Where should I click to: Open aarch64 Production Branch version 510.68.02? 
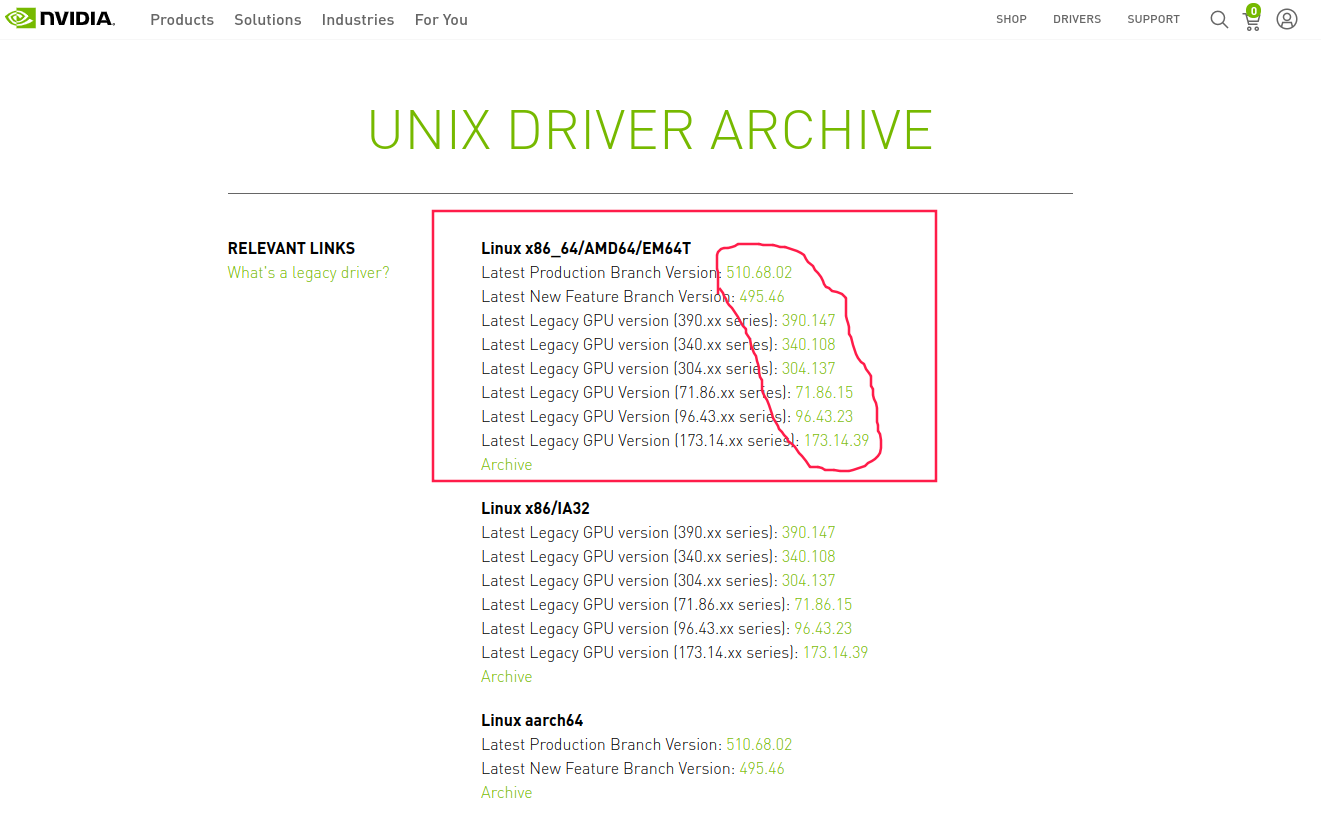759,745
